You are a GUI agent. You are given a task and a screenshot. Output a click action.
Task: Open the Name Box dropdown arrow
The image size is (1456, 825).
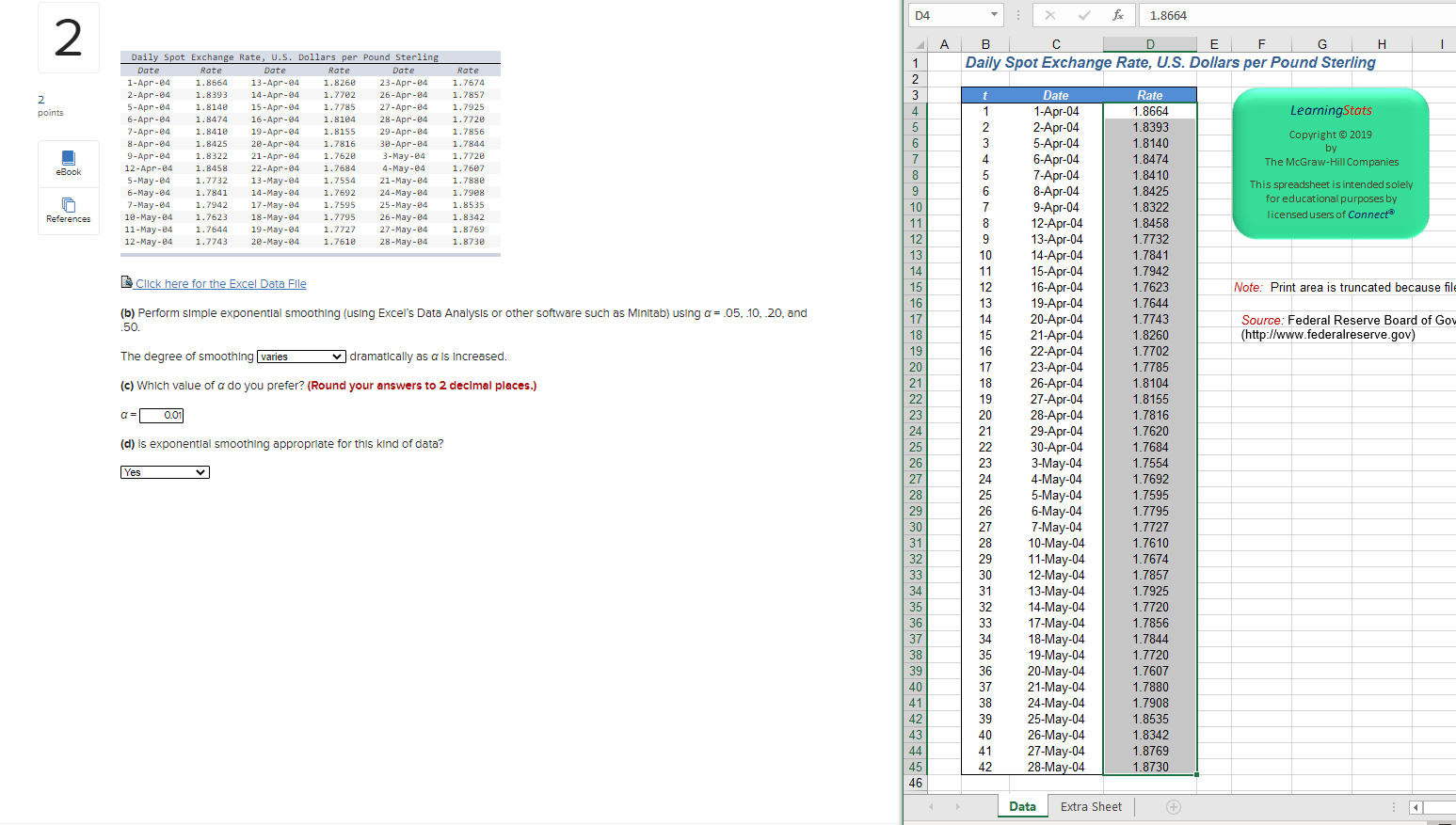(995, 15)
